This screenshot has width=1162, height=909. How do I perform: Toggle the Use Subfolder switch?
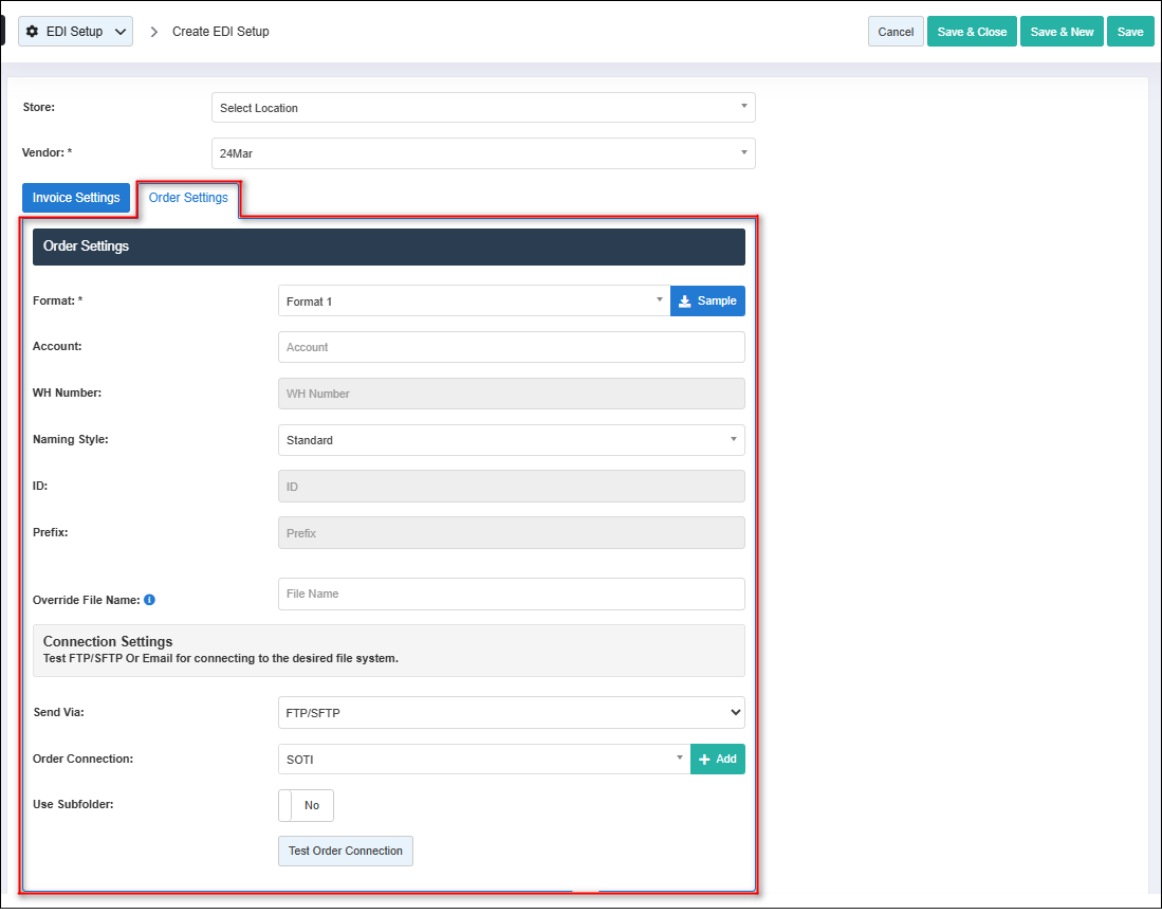point(305,805)
